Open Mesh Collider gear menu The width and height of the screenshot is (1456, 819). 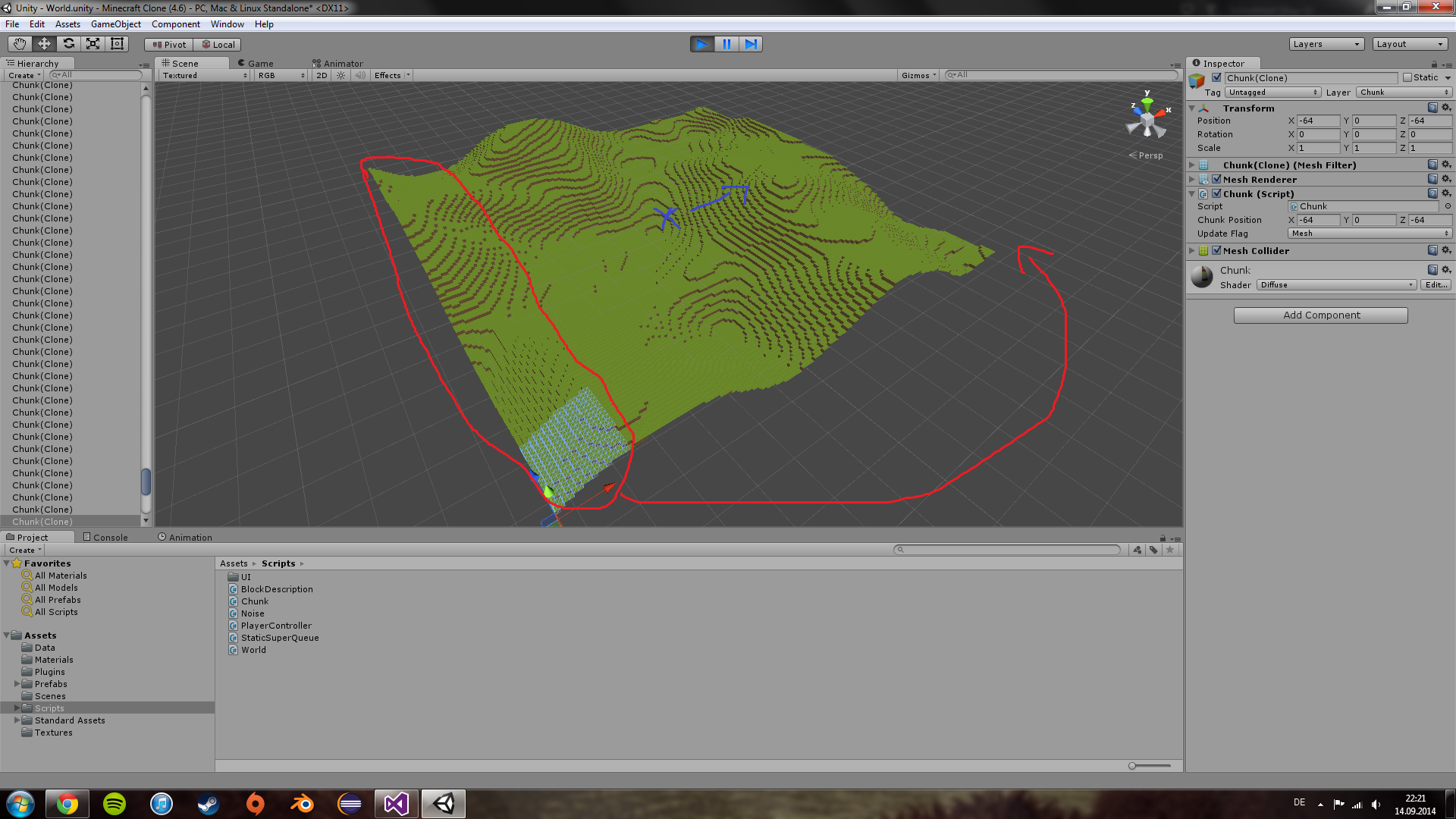[1446, 250]
